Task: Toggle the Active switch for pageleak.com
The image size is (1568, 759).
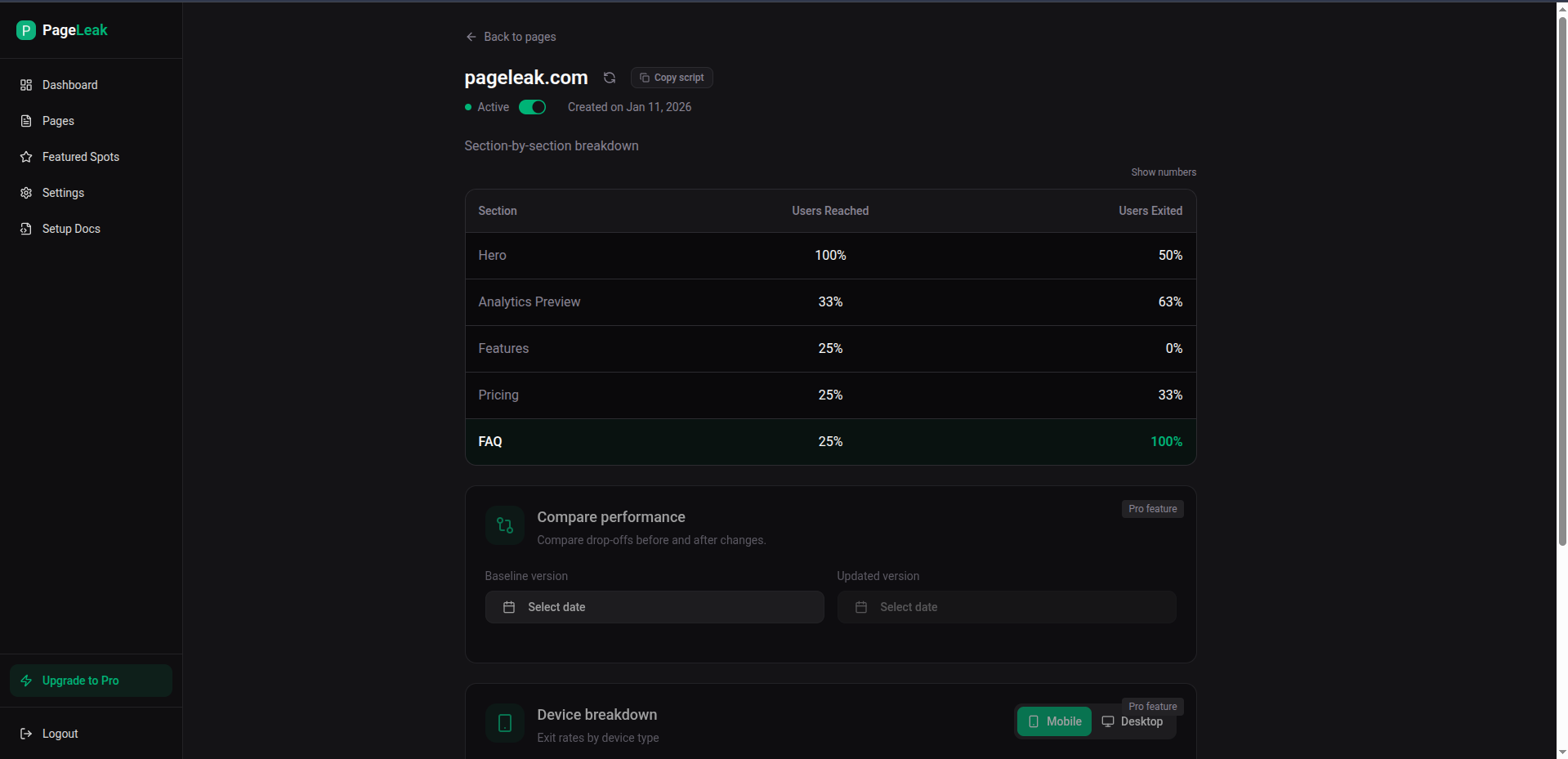Action: pos(532,107)
